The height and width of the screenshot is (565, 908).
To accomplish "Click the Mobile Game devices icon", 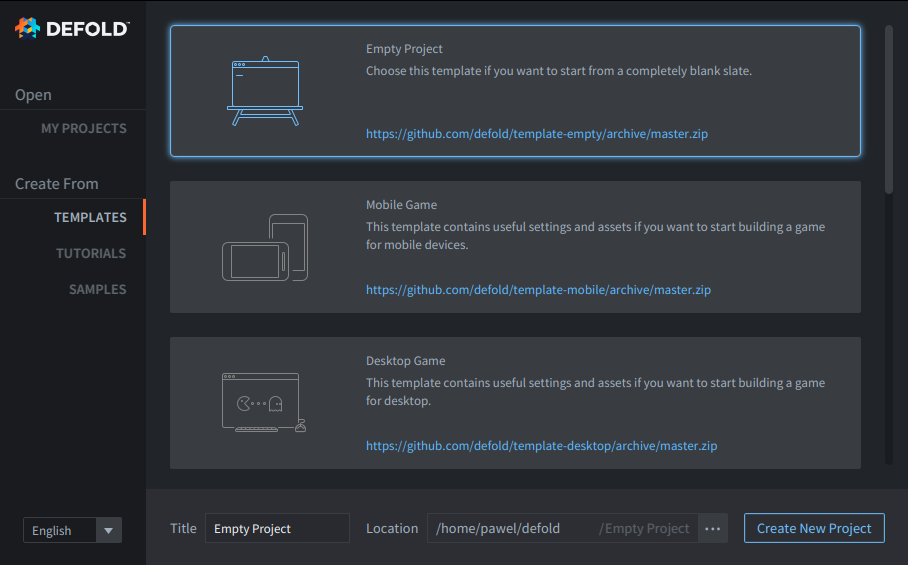I will point(265,247).
